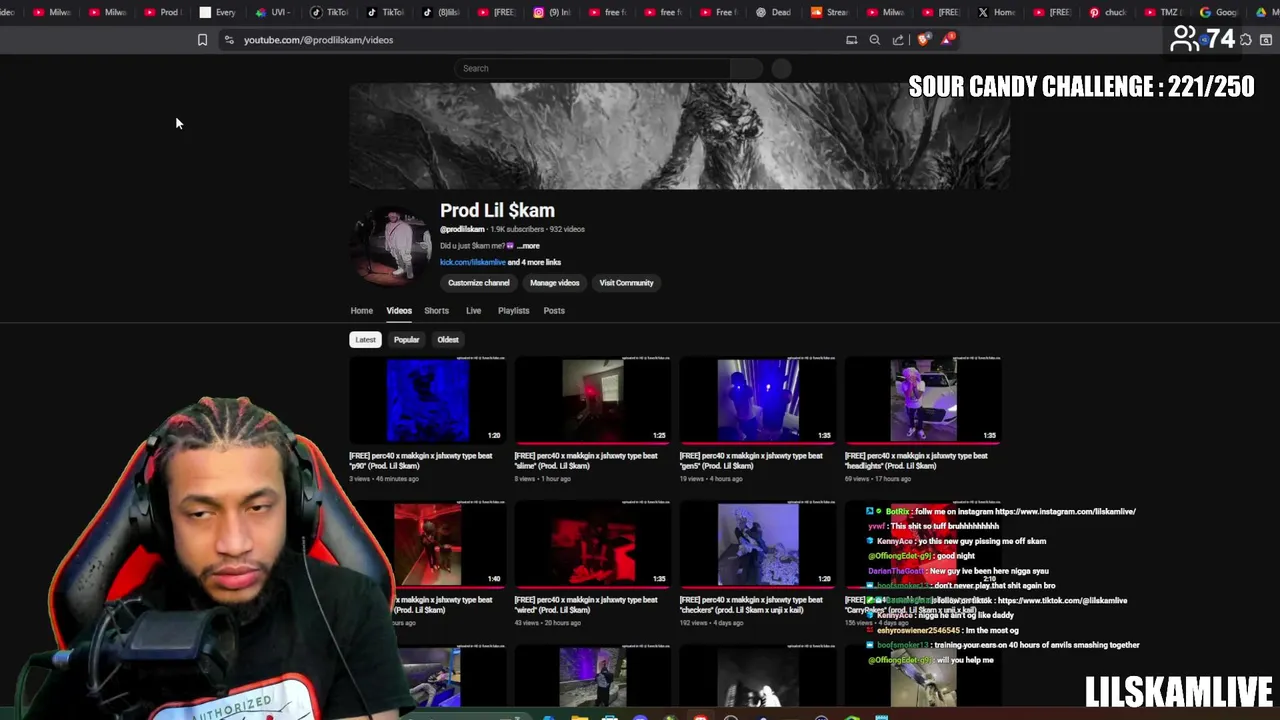The width and height of the screenshot is (1280, 720).
Task: Open the site information icon in the address bar
Action: click(x=229, y=40)
